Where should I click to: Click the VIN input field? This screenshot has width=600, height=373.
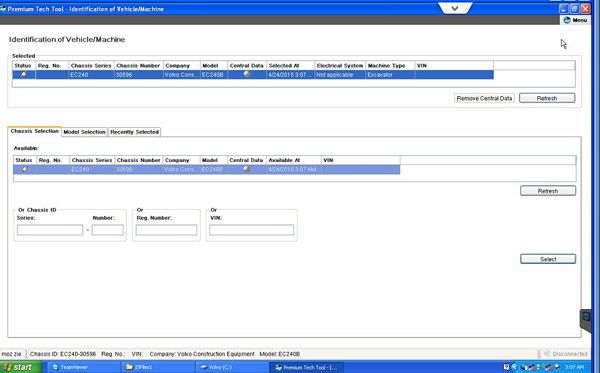[251, 230]
